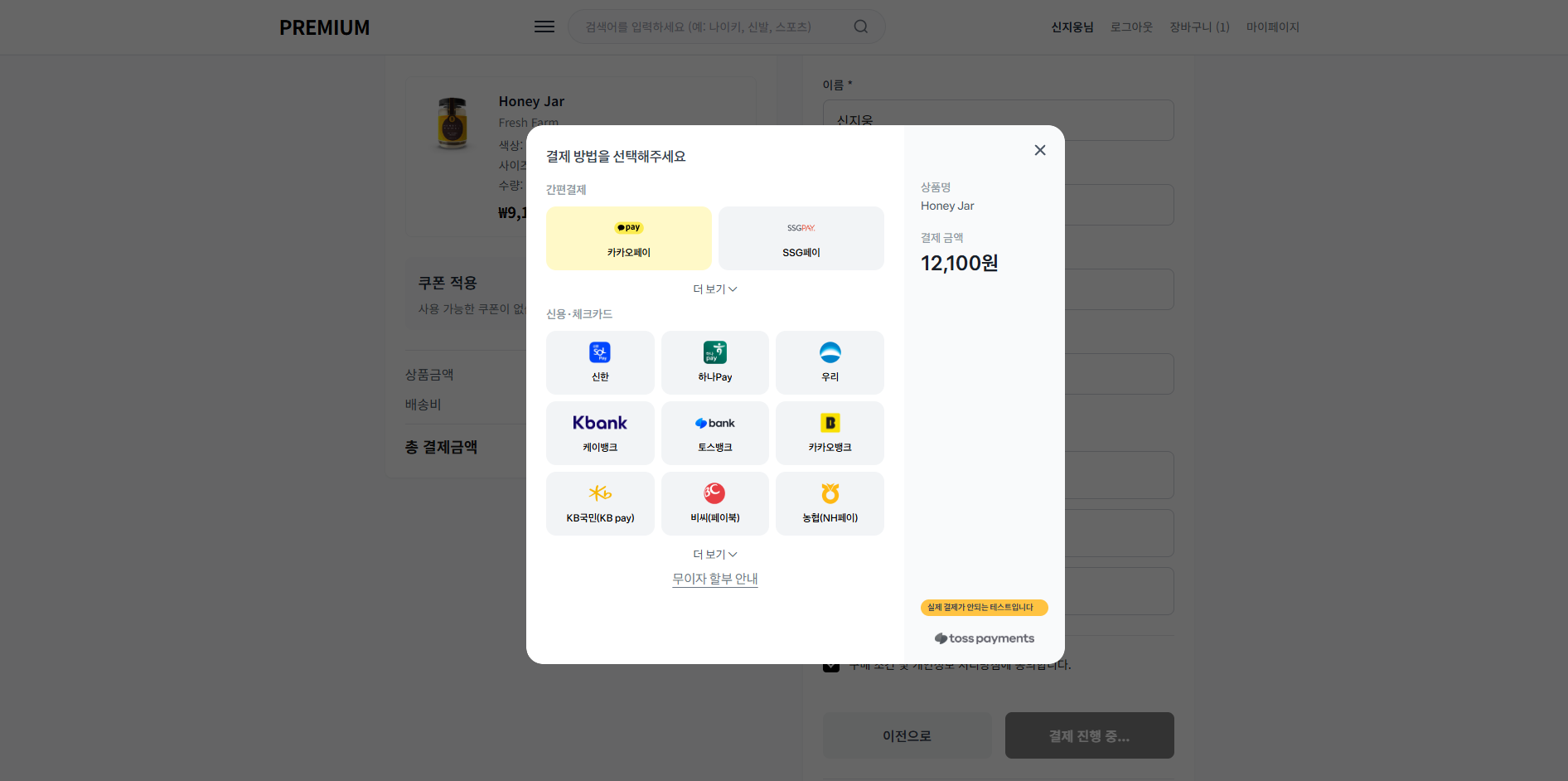Click 신지웅님 user name
This screenshot has height=781, width=1568.
[1072, 27]
